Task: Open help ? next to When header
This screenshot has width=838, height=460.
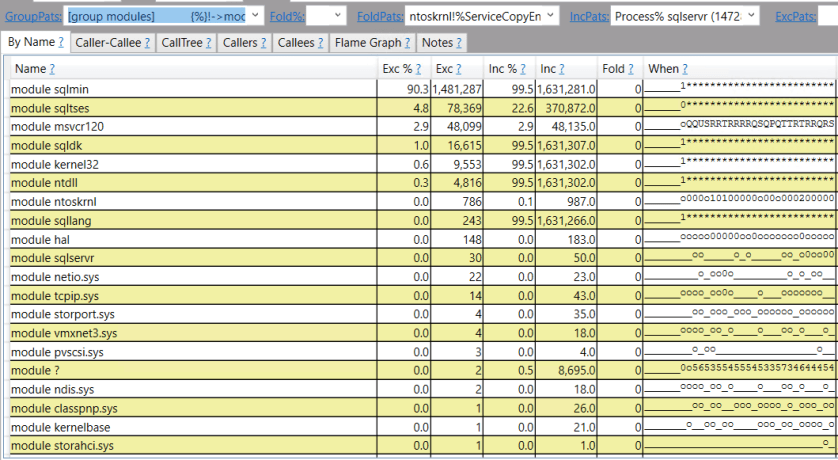Action: (x=685, y=69)
